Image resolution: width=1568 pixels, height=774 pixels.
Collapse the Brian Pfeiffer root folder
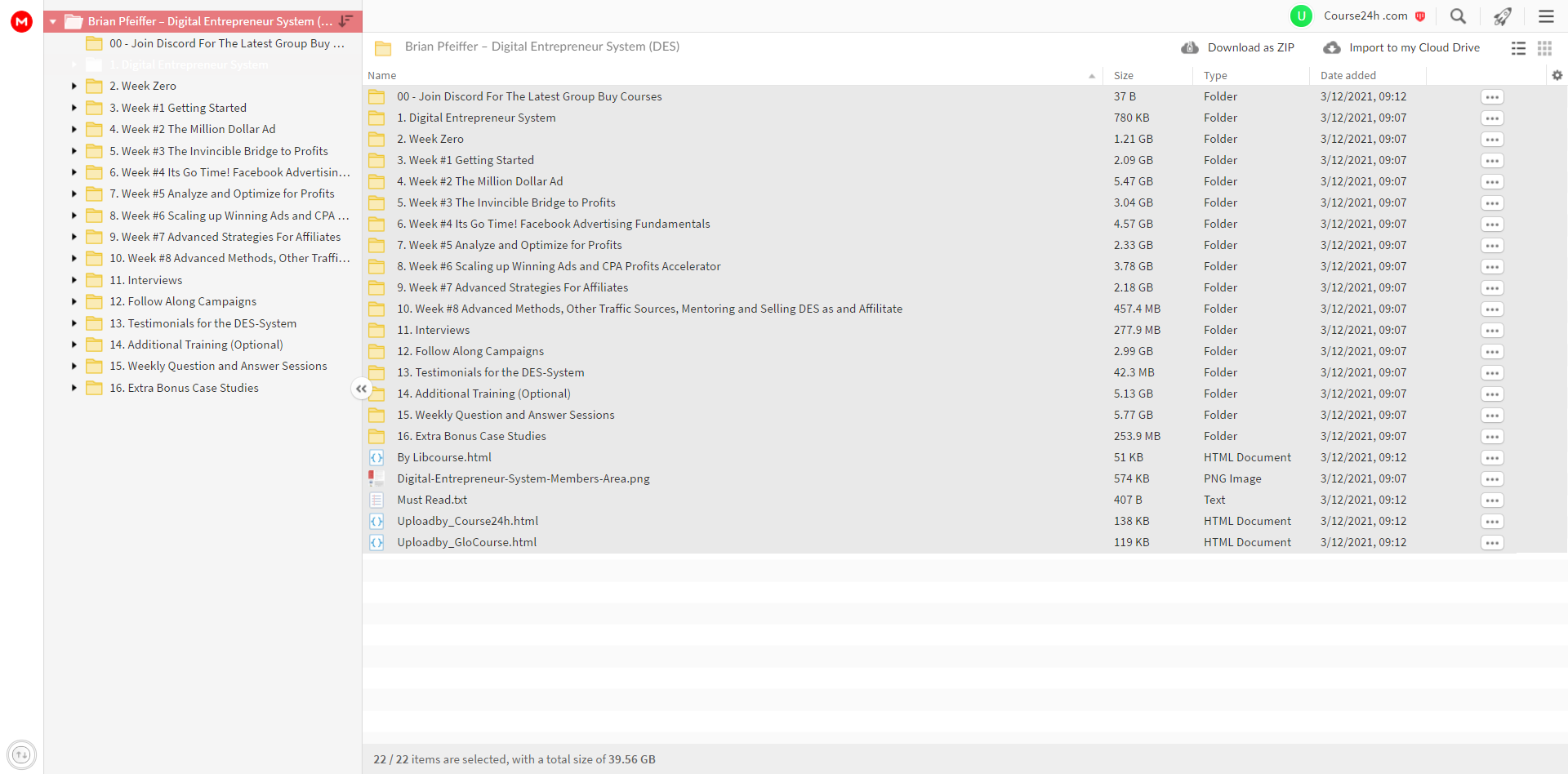[x=53, y=21]
